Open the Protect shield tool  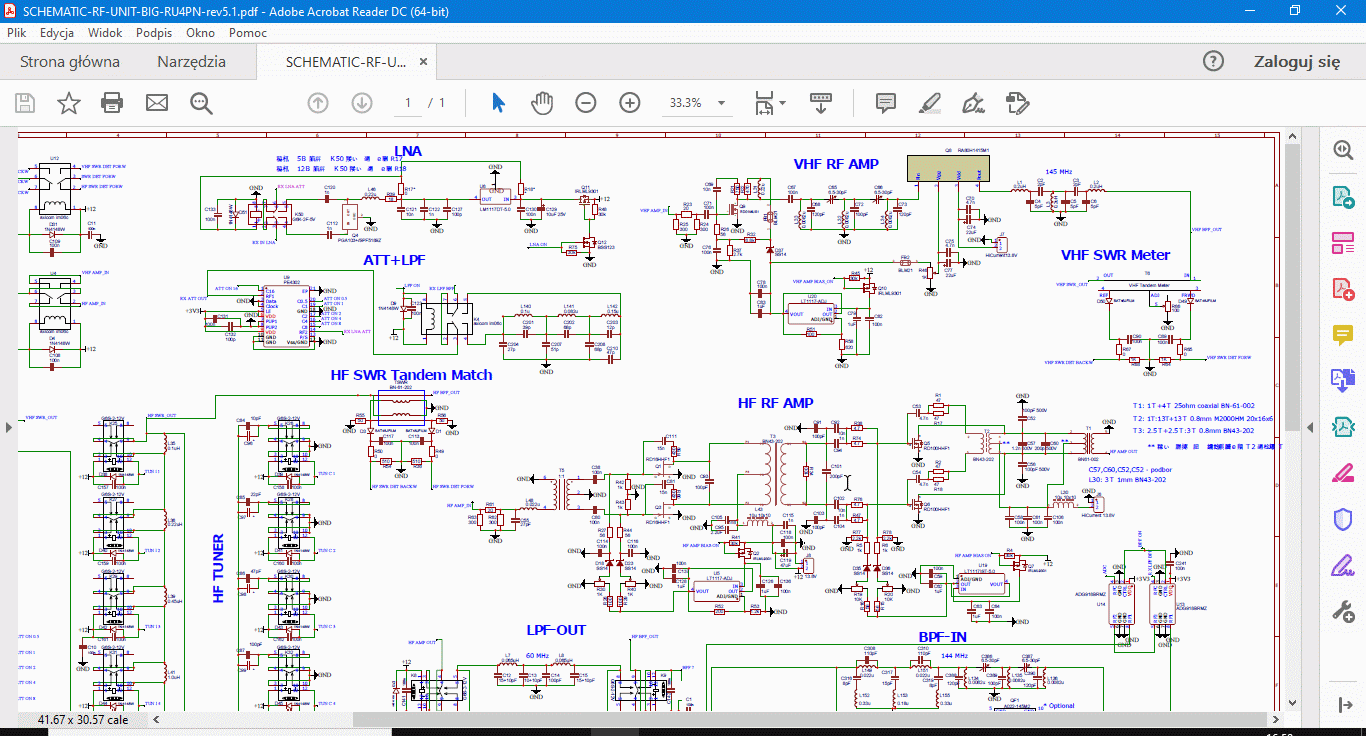[x=1342, y=519]
